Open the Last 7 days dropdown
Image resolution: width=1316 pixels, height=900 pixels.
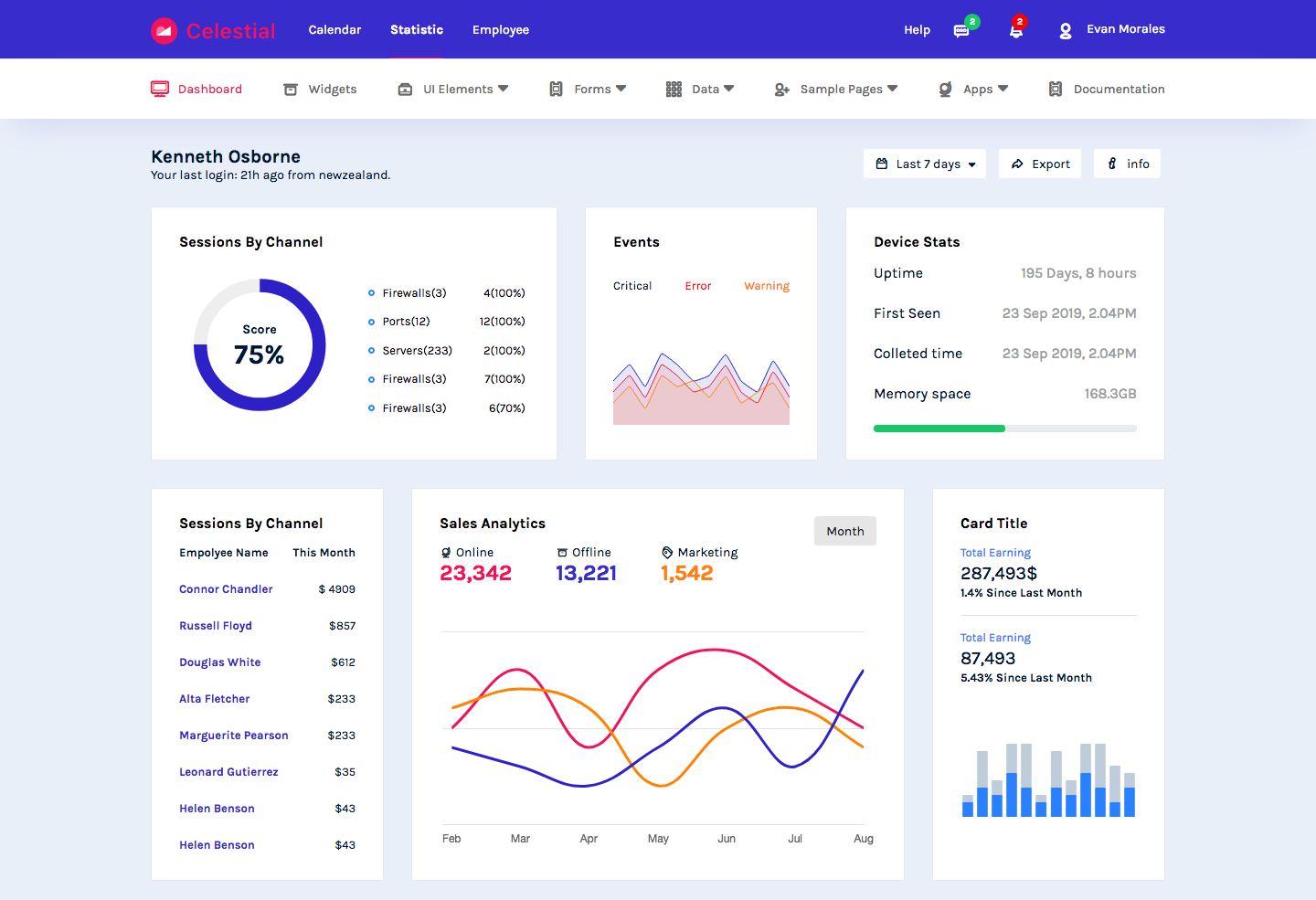click(x=925, y=164)
